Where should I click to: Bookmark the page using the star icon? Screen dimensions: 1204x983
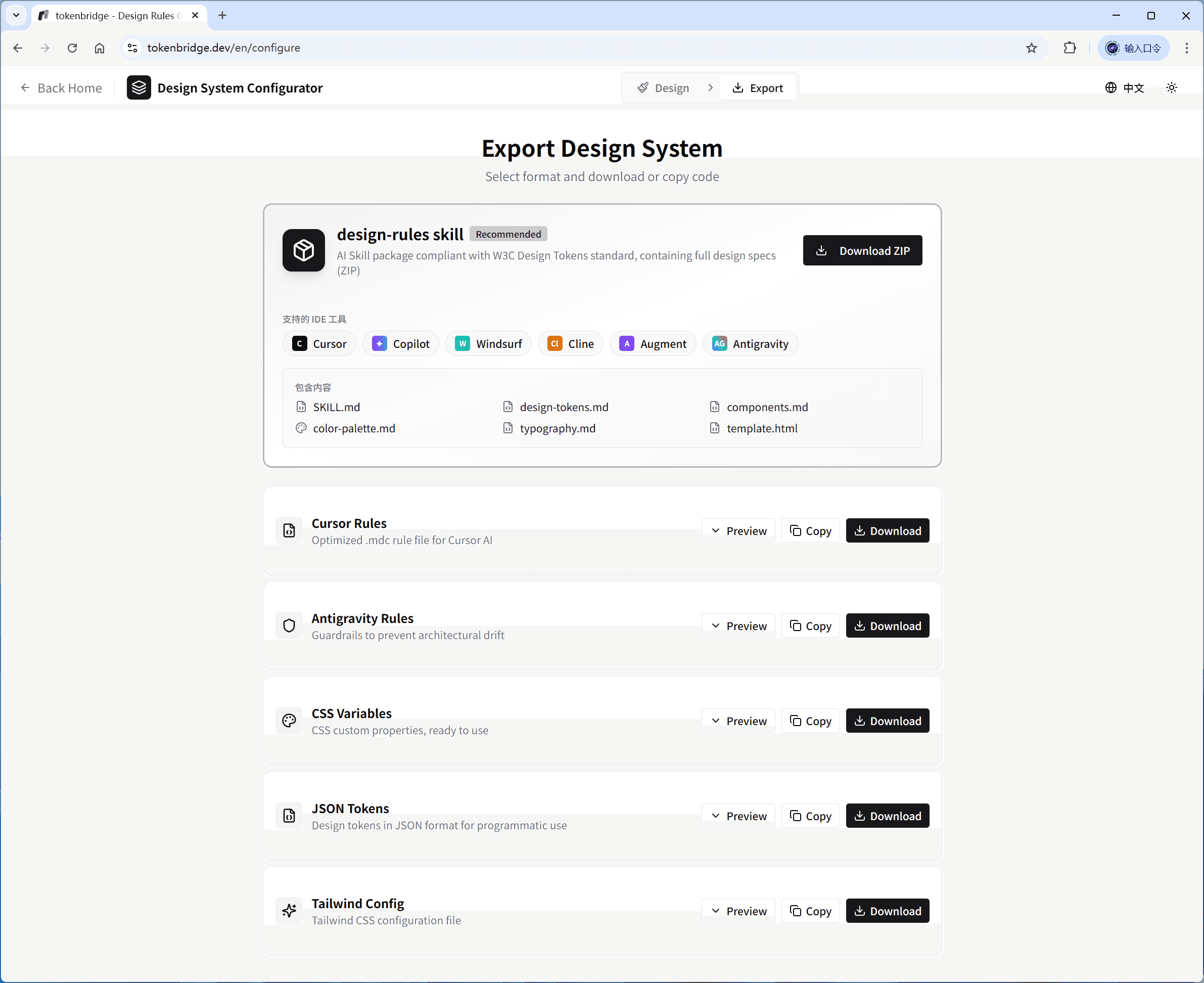[1031, 48]
